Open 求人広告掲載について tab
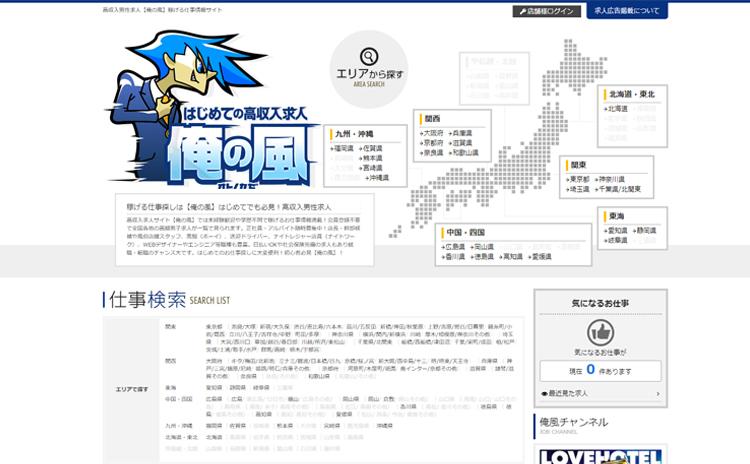The height and width of the screenshot is (464, 750). point(654,11)
